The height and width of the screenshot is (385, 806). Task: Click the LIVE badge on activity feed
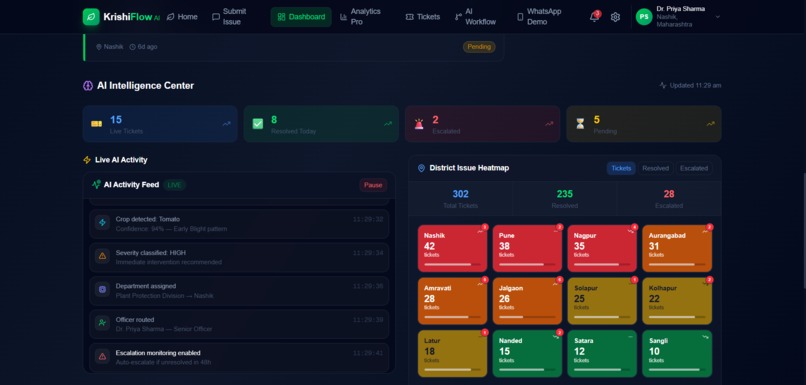click(175, 185)
